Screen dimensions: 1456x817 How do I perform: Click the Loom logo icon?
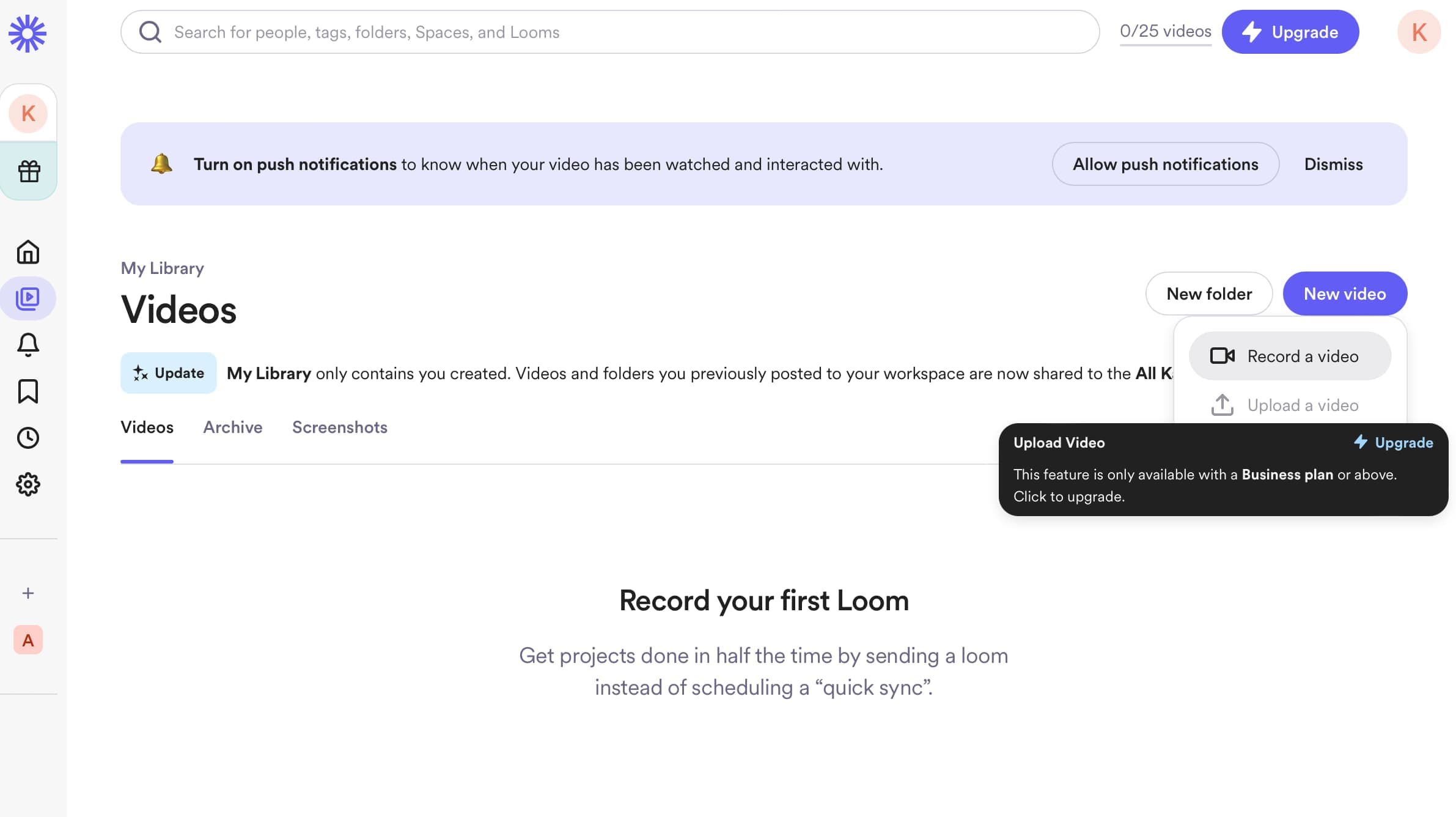point(28,33)
